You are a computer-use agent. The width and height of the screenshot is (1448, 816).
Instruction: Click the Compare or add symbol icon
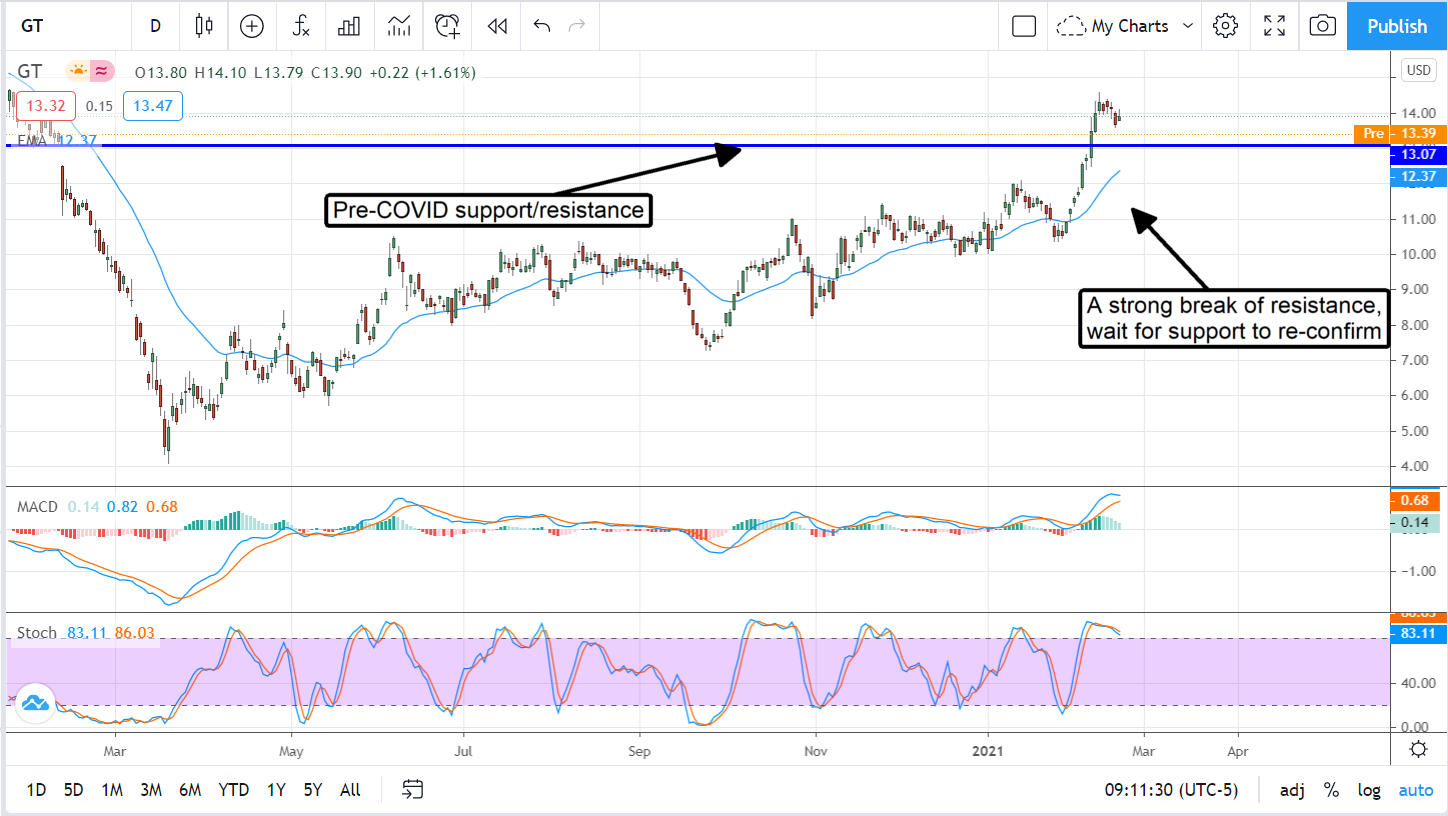252,26
